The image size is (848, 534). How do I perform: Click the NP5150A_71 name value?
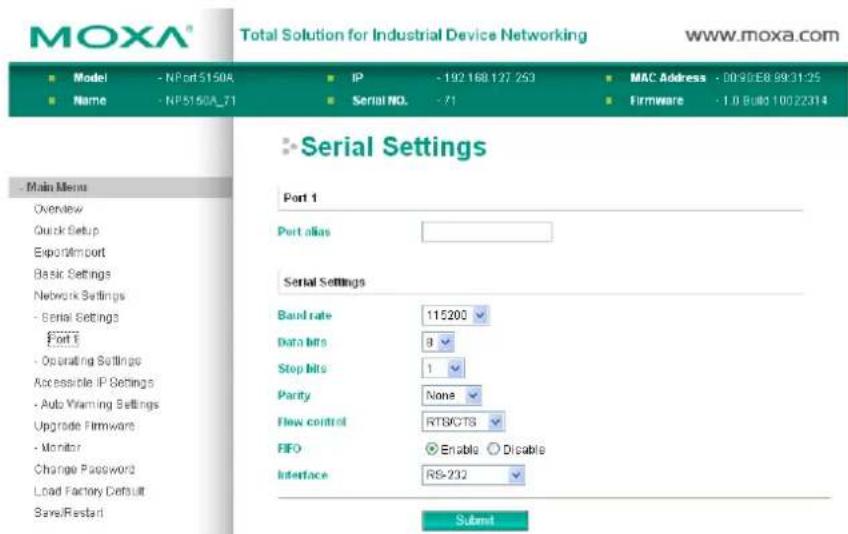pyautogui.click(x=200, y=101)
